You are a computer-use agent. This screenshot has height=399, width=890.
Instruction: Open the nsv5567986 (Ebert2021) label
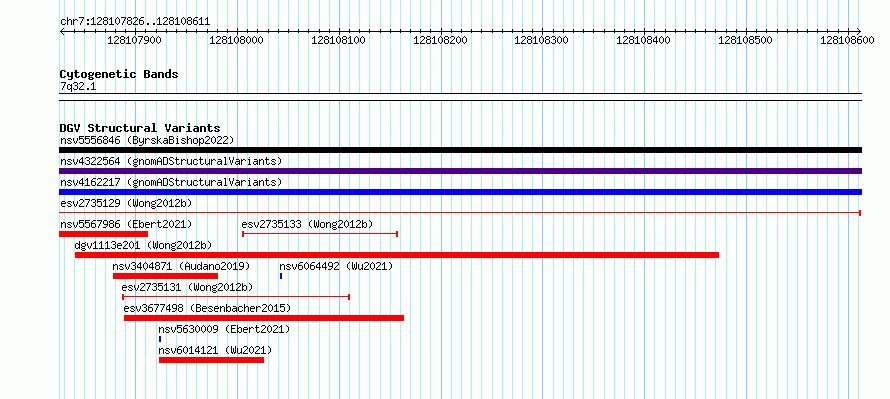(126, 224)
